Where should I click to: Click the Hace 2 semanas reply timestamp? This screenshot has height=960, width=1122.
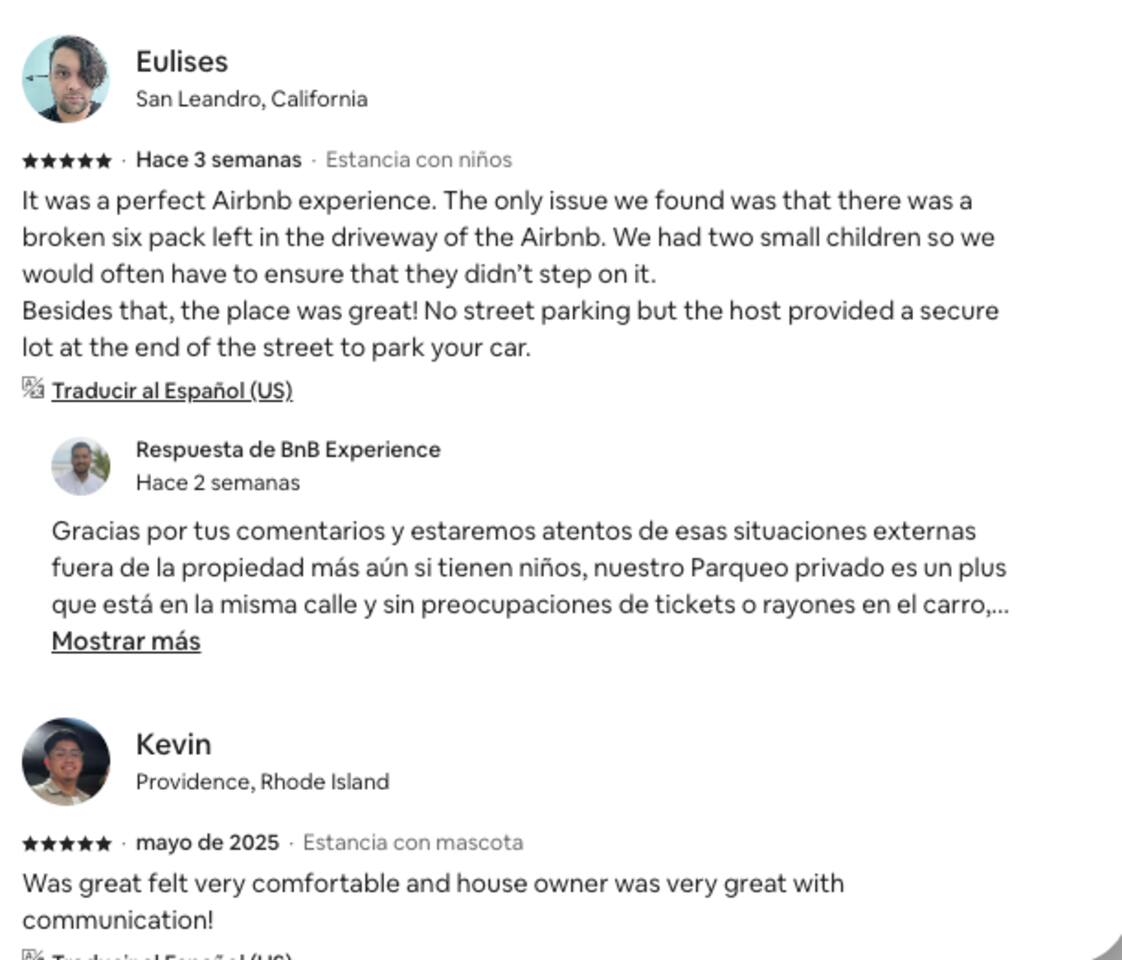(x=218, y=482)
